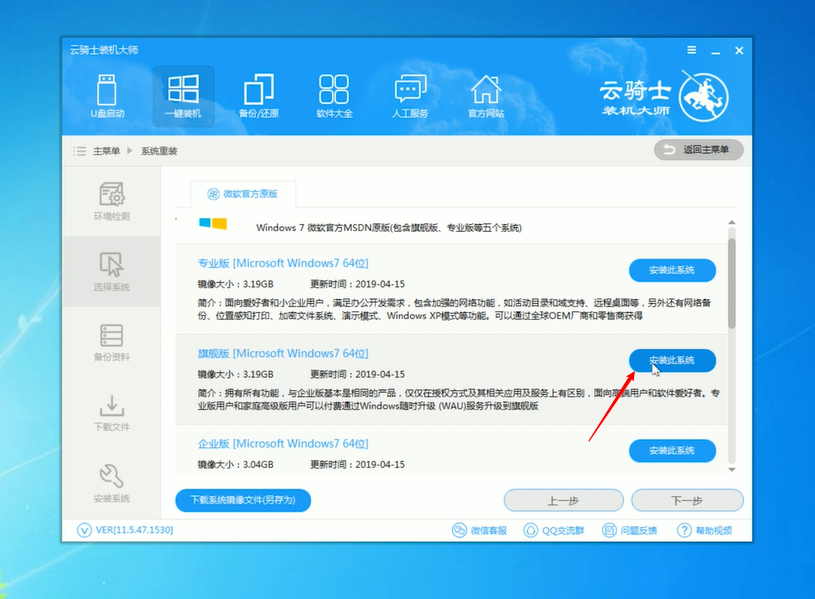Image resolution: width=815 pixels, height=599 pixels.
Task: Click 镜像大小：3.04GB text in 企业版 row
Action: tap(235, 464)
